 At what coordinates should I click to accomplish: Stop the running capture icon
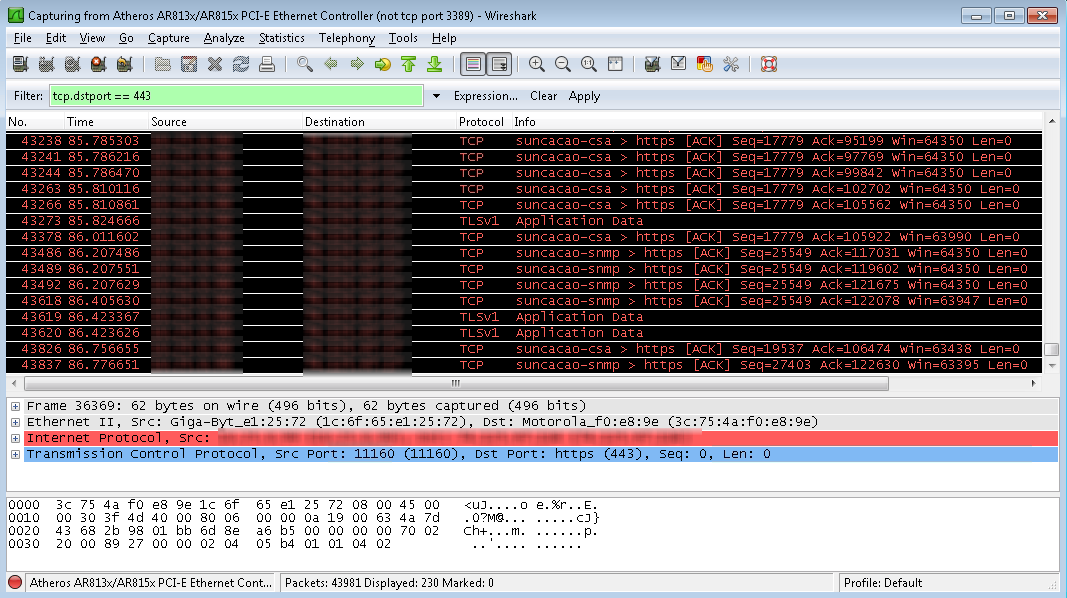(x=98, y=64)
